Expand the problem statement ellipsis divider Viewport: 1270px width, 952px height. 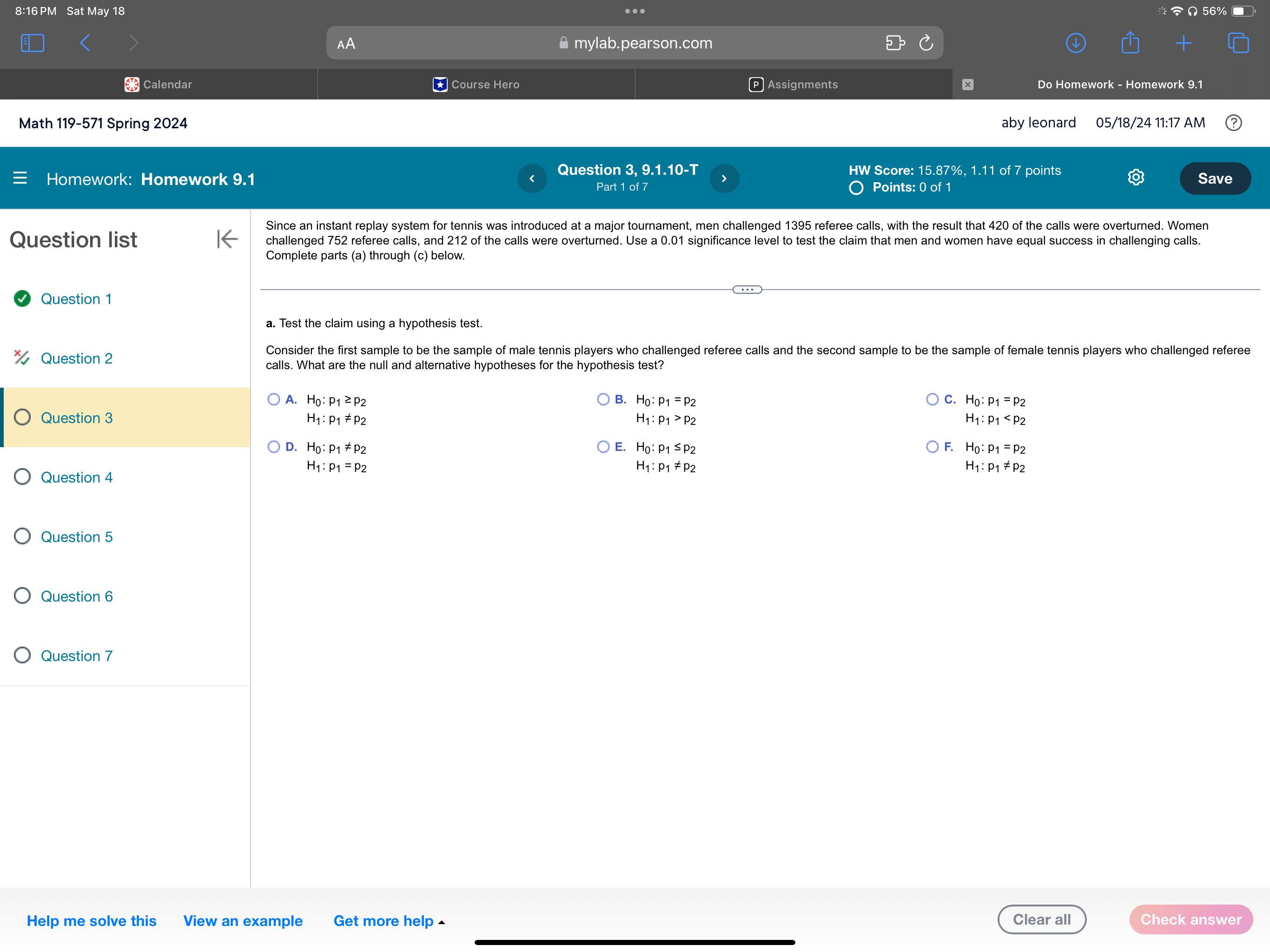click(x=747, y=290)
